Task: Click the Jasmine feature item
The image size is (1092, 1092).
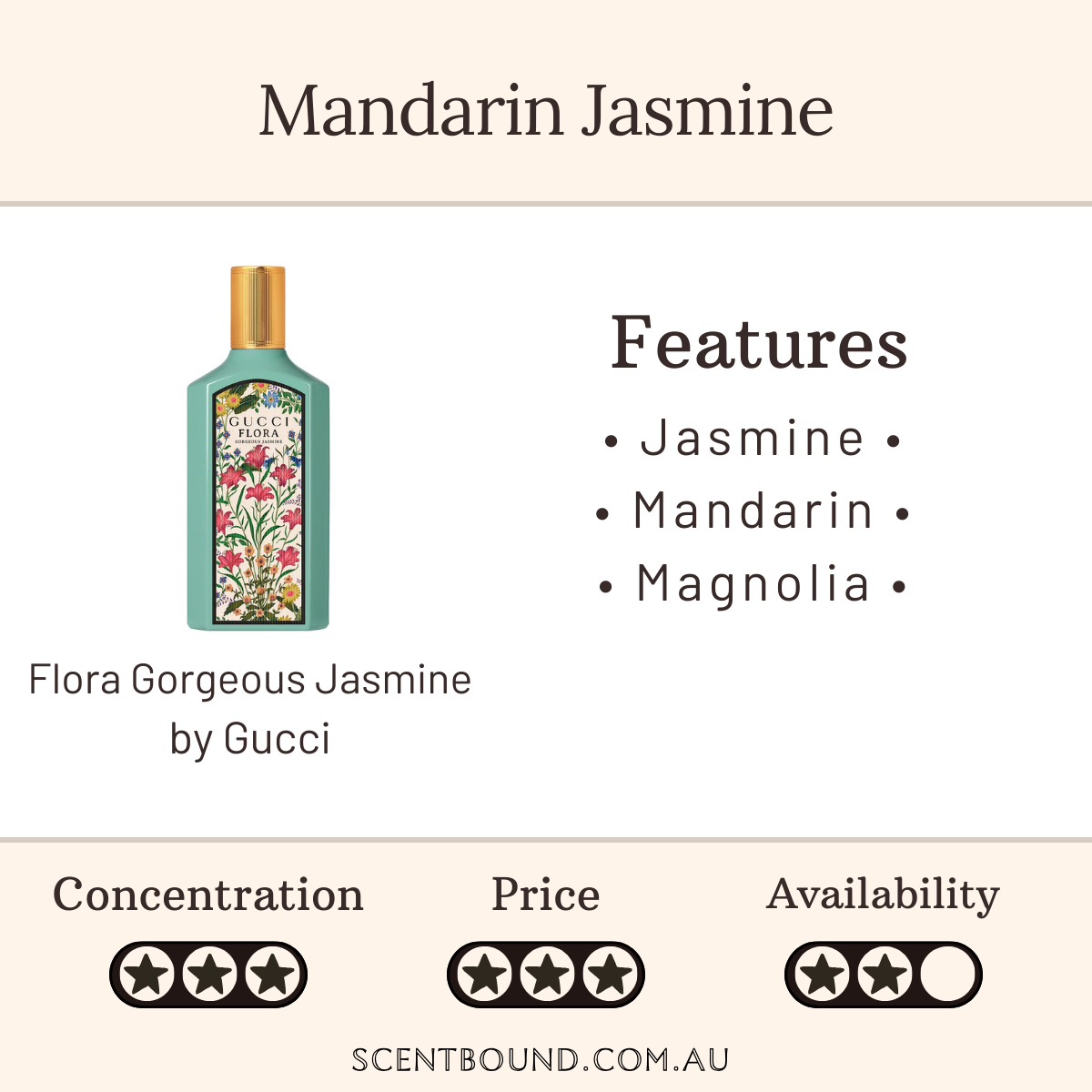Action: click(x=753, y=439)
